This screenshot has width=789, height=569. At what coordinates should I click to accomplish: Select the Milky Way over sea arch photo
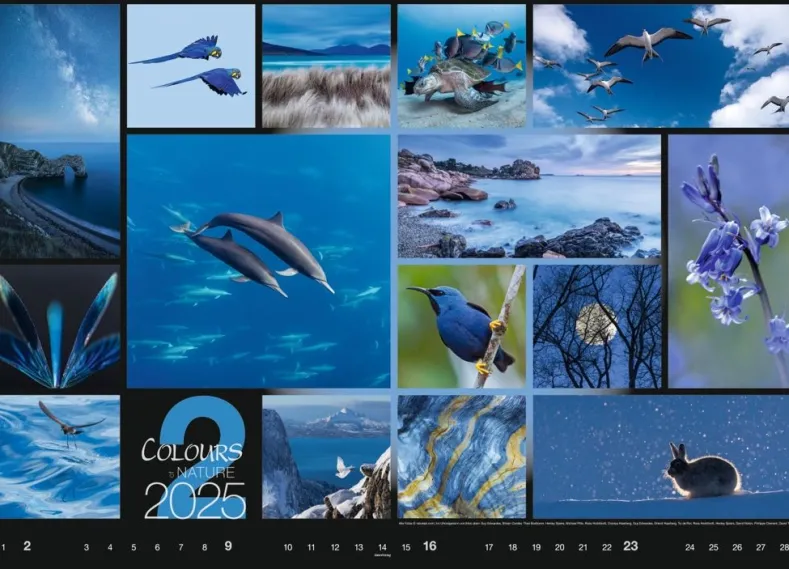point(60,131)
